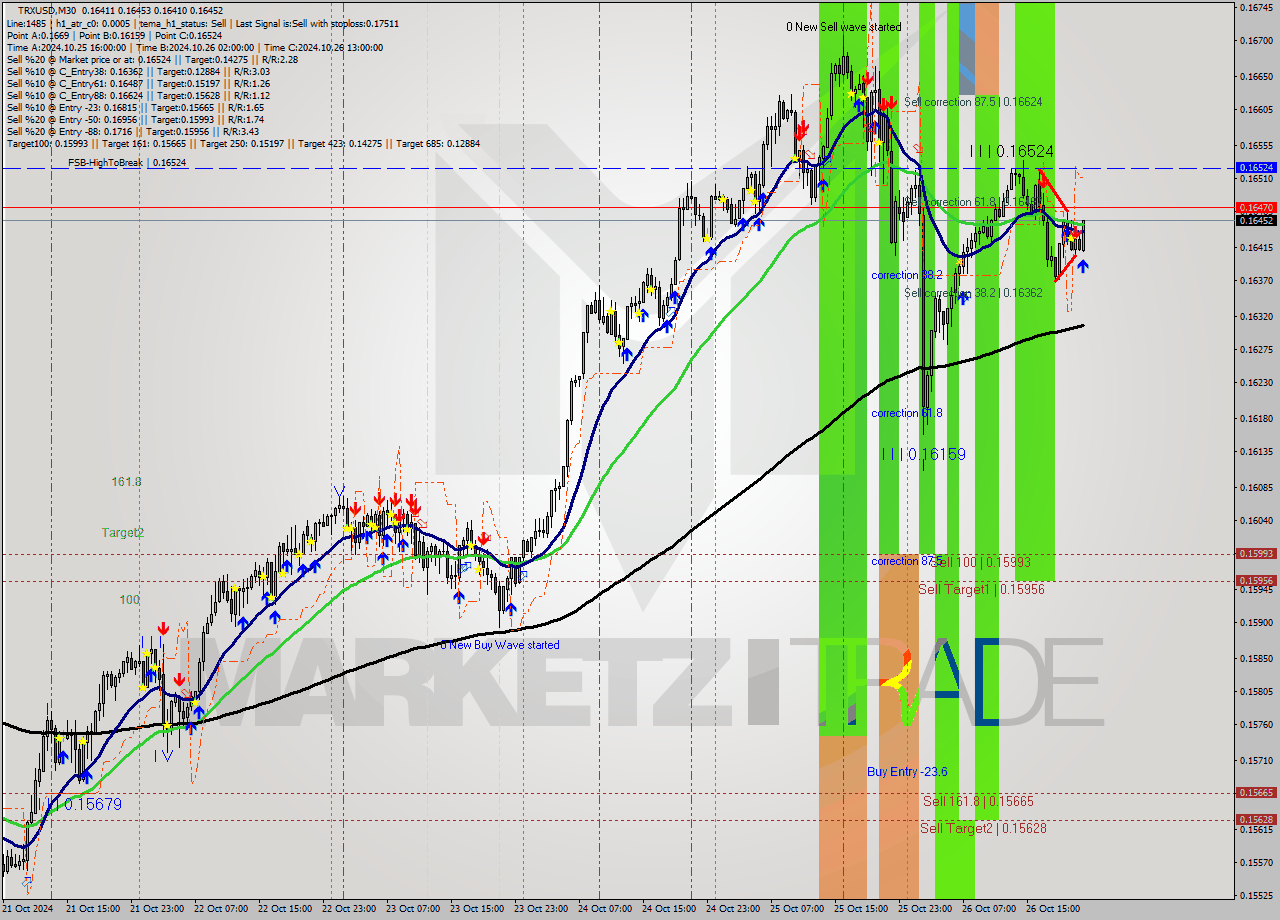
Task: Select 'Sell %20 @ Entry -88: 0.1716' line
Action: click(133, 131)
